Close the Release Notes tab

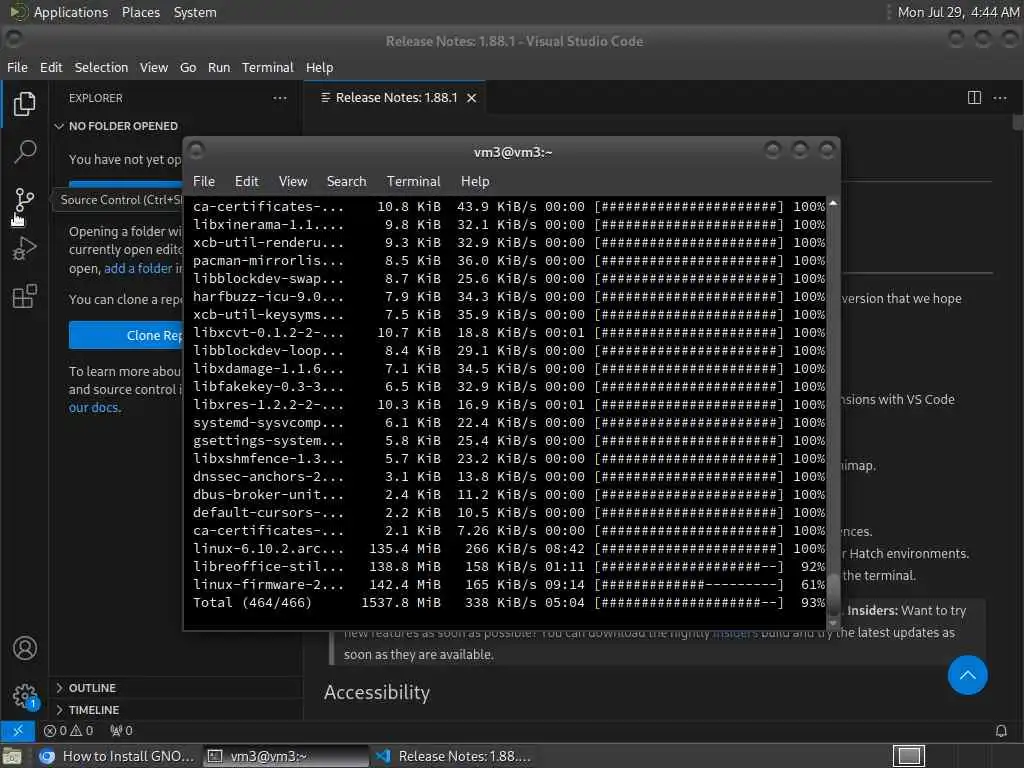pyautogui.click(x=472, y=98)
